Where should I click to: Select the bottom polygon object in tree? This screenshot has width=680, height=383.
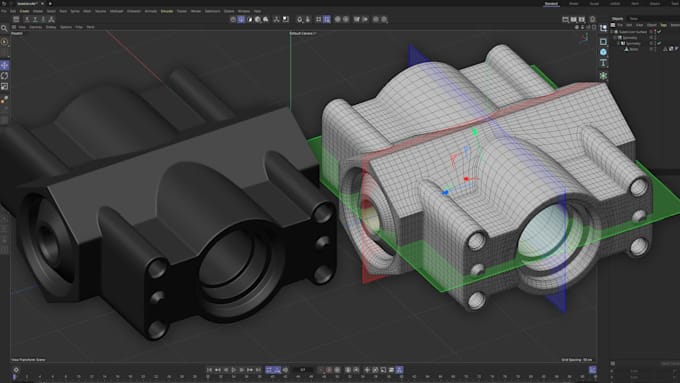pos(634,49)
